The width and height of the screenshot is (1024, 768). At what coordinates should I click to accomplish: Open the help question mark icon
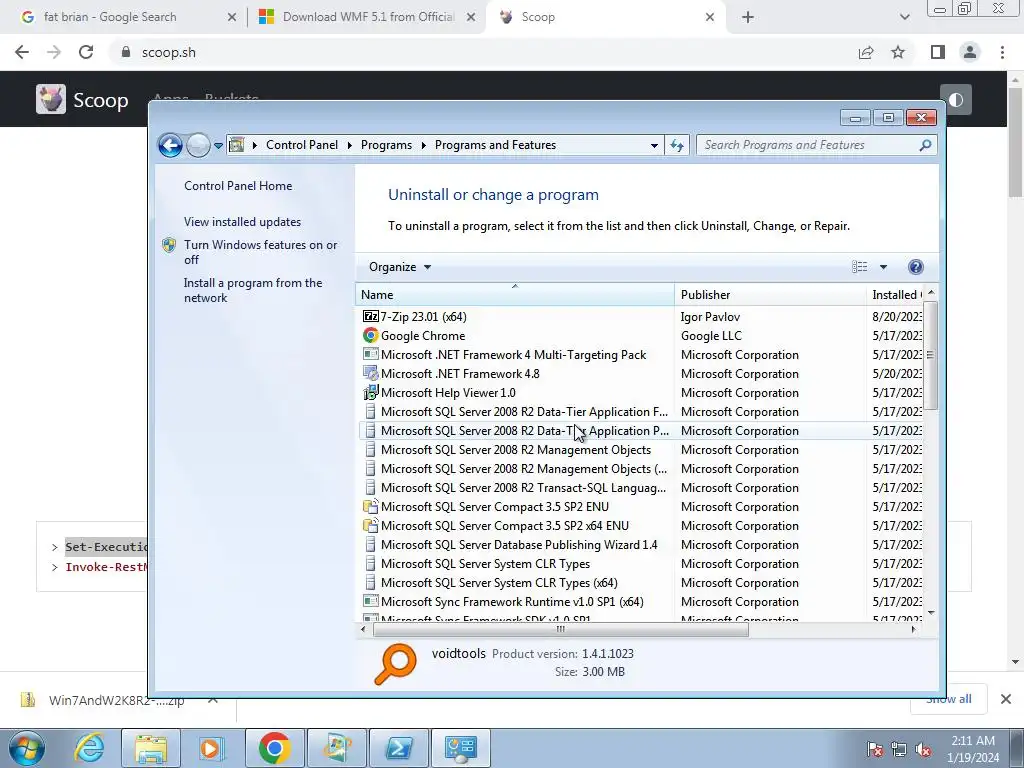click(916, 266)
